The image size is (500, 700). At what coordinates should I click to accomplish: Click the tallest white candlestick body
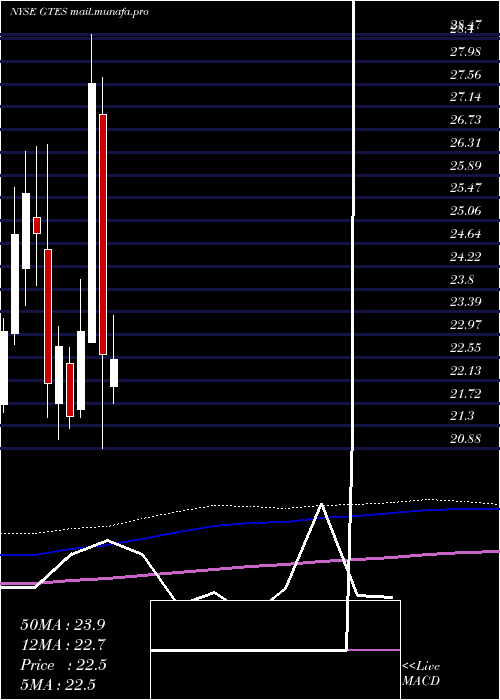click(x=92, y=213)
